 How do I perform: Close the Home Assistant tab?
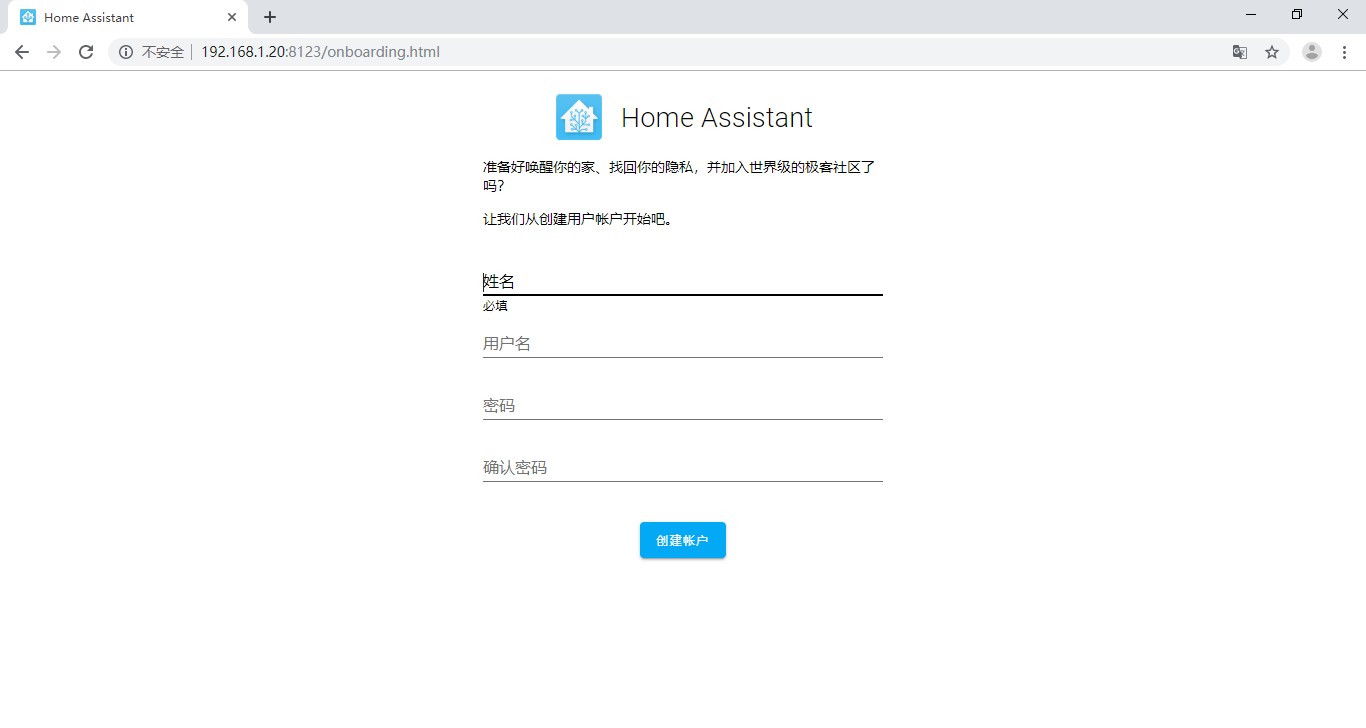[x=232, y=17]
